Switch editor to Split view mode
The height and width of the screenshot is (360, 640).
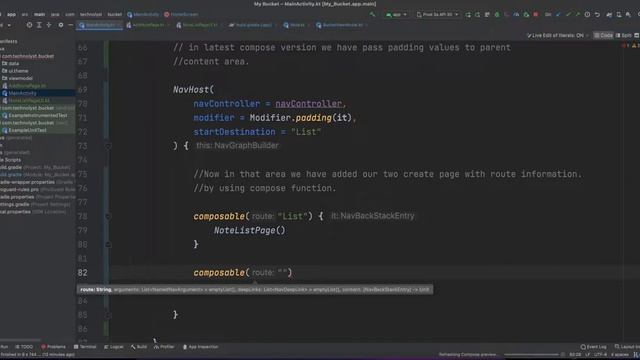[x=623, y=36]
